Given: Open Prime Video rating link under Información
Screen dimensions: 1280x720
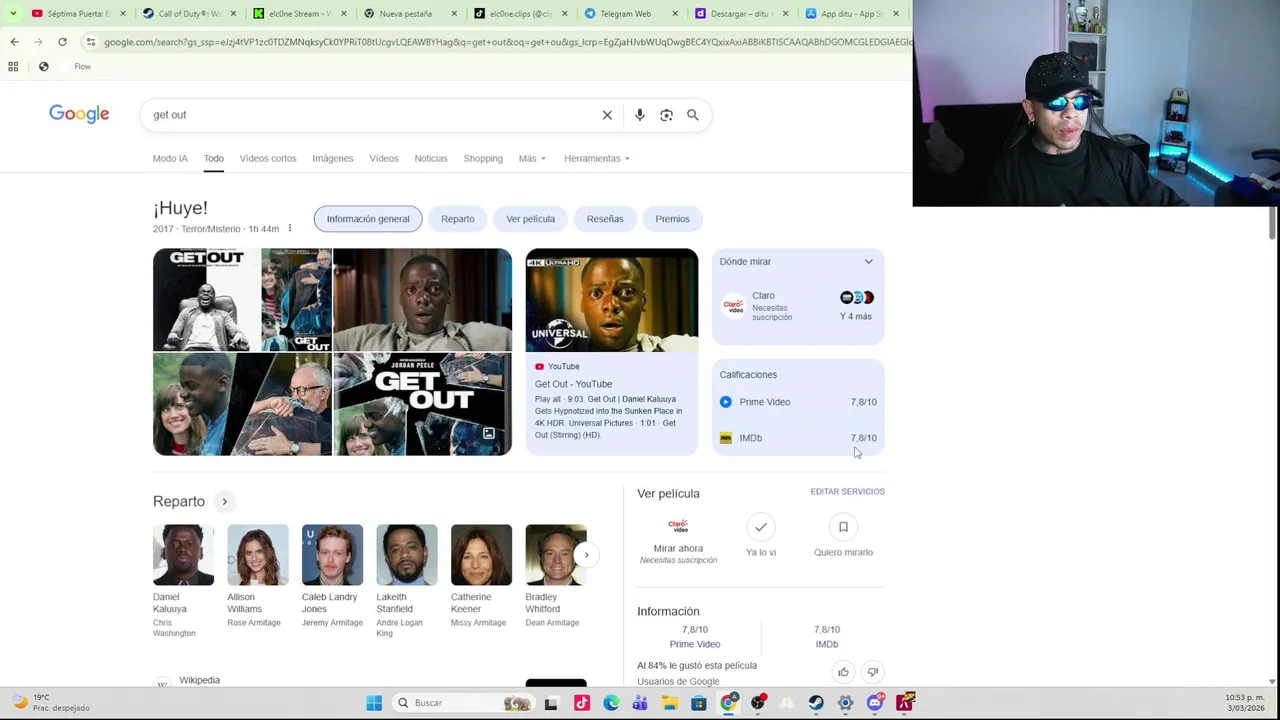Looking at the screenshot, I should click(x=695, y=644).
